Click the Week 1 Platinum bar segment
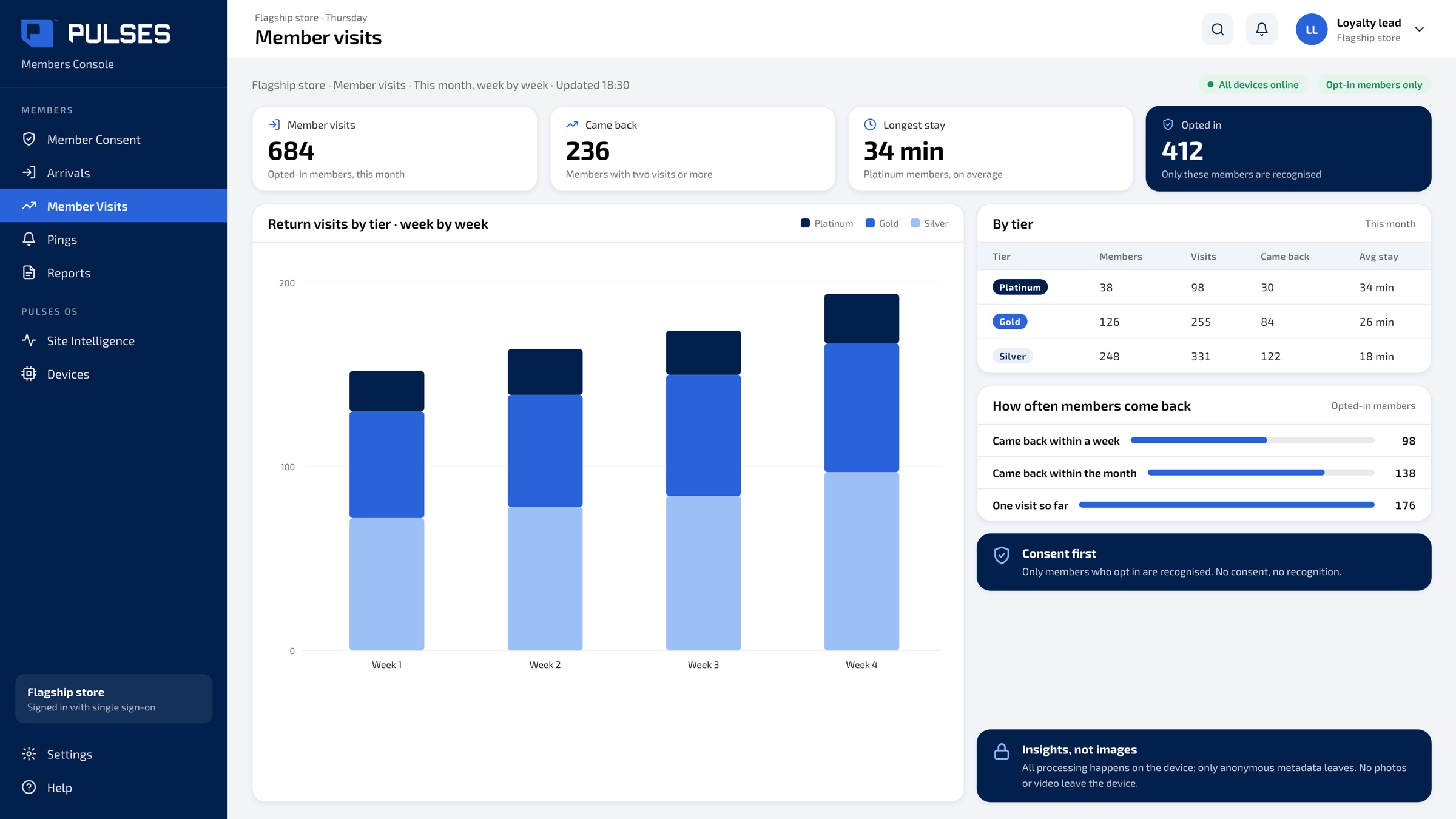Image resolution: width=1456 pixels, height=819 pixels. 386,391
